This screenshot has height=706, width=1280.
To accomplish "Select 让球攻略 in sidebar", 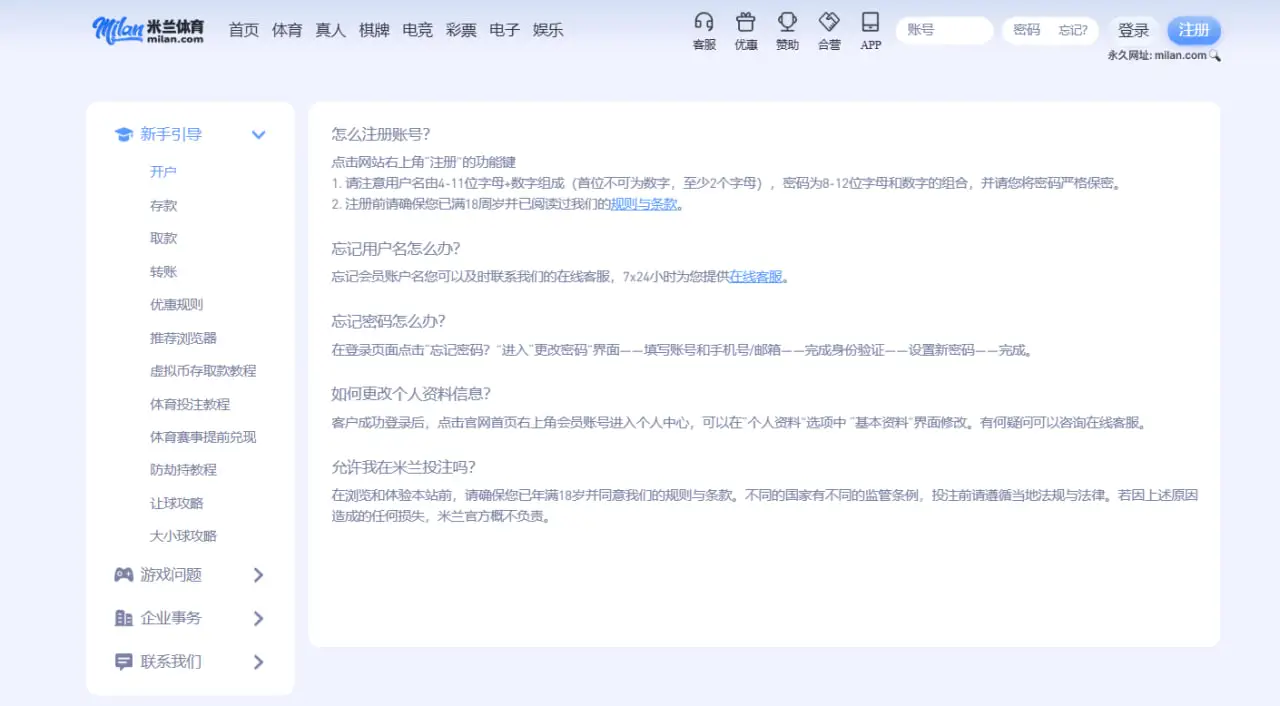I will (x=177, y=503).
